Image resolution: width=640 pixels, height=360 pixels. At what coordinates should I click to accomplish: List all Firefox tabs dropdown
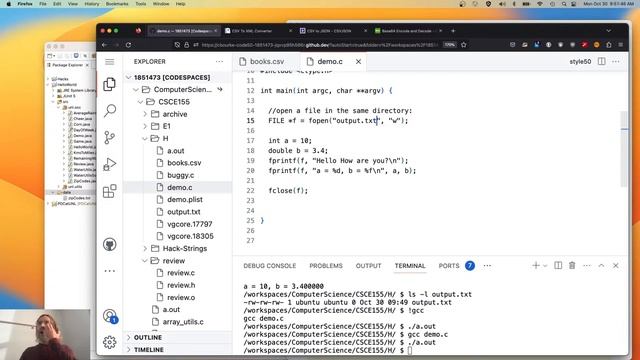(609, 31)
